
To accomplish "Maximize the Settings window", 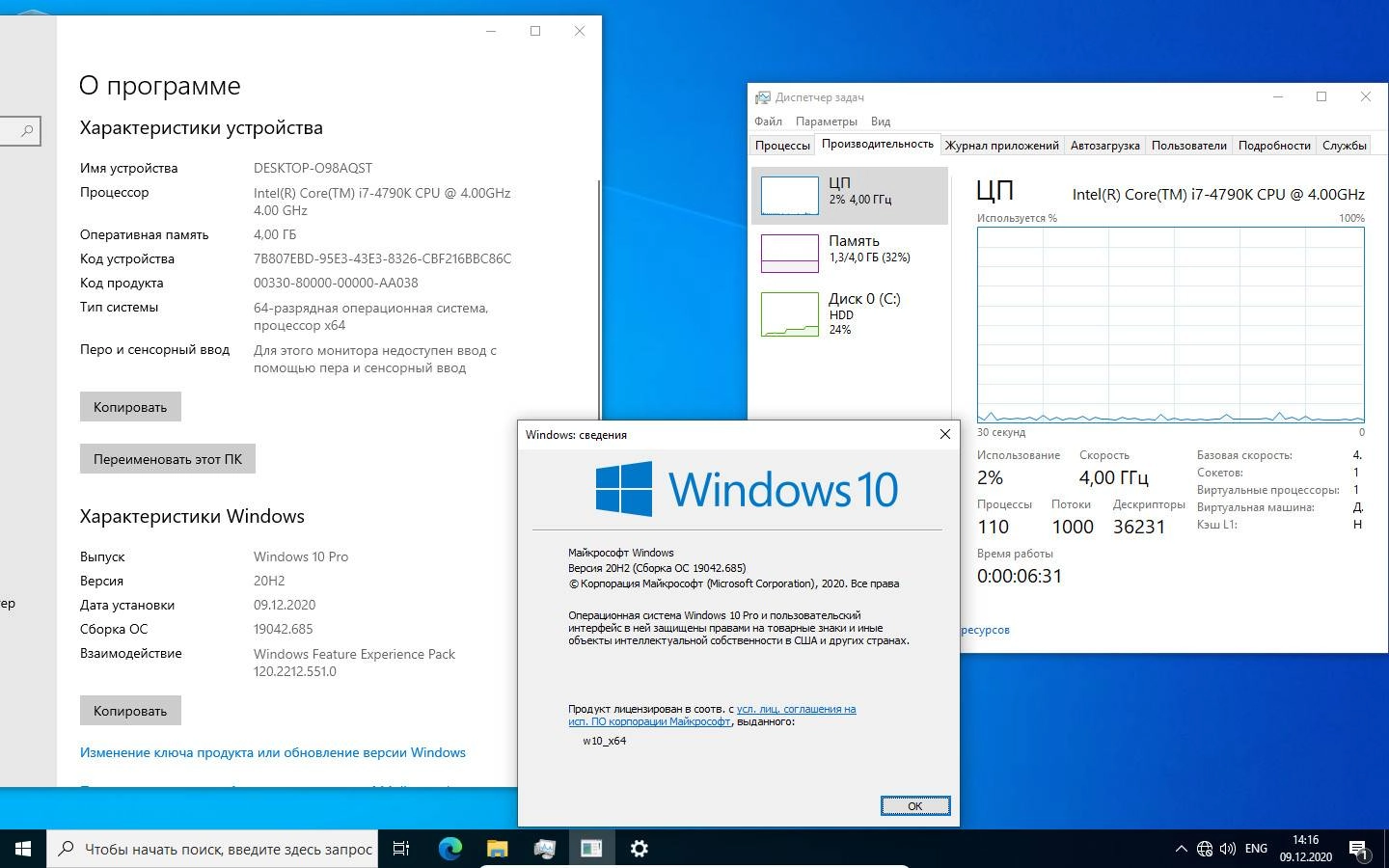I will point(535,31).
